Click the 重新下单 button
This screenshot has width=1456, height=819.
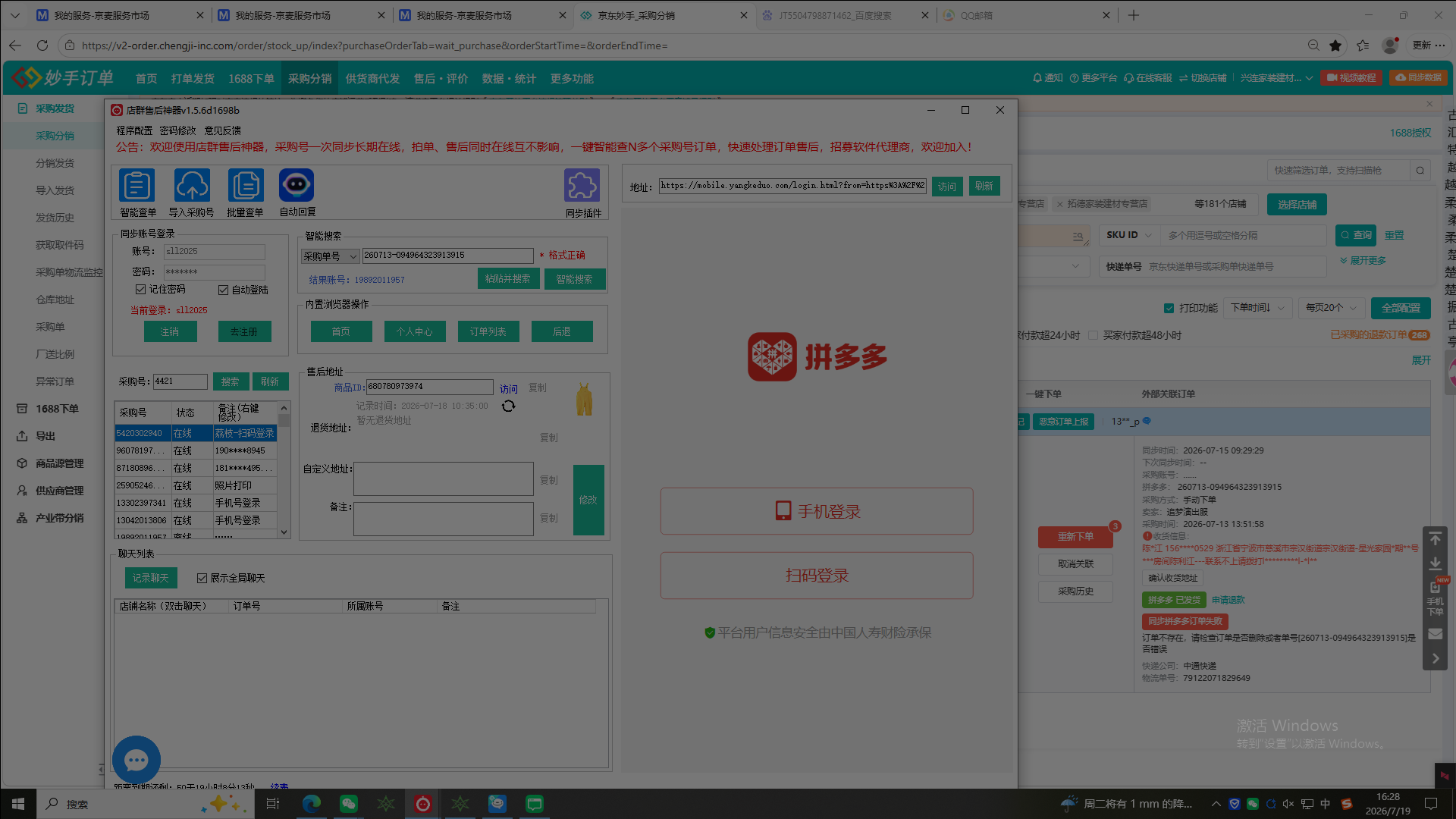point(1075,537)
